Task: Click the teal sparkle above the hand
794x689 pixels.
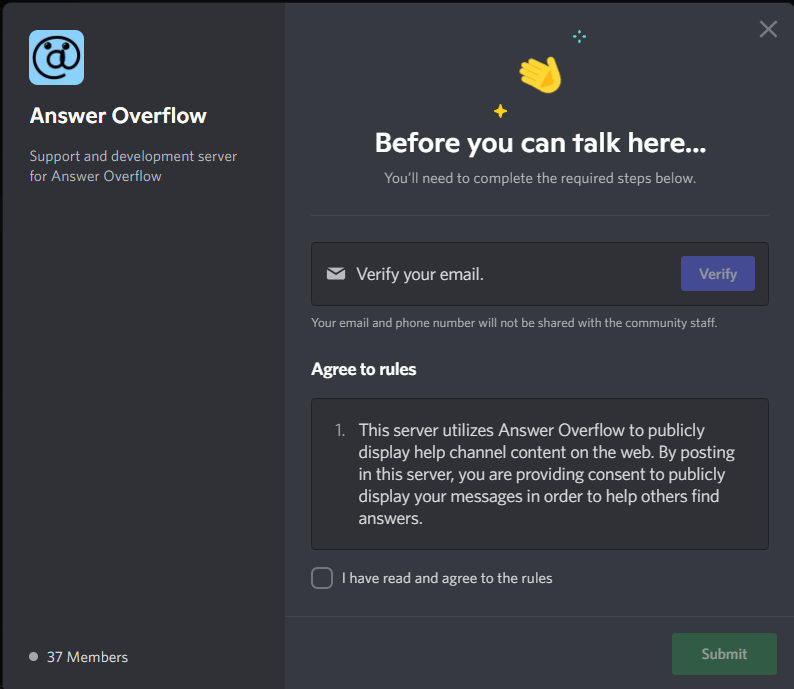Action: [x=579, y=37]
